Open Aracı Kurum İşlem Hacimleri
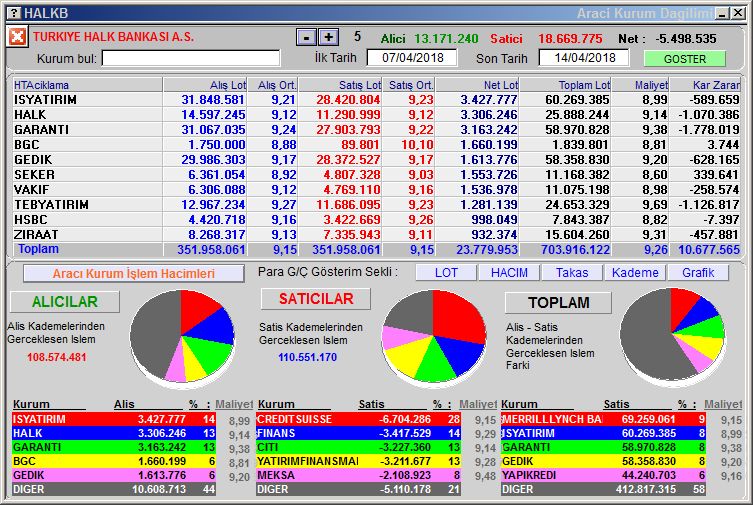The image size is (753, 505). [x=134, y=274]
